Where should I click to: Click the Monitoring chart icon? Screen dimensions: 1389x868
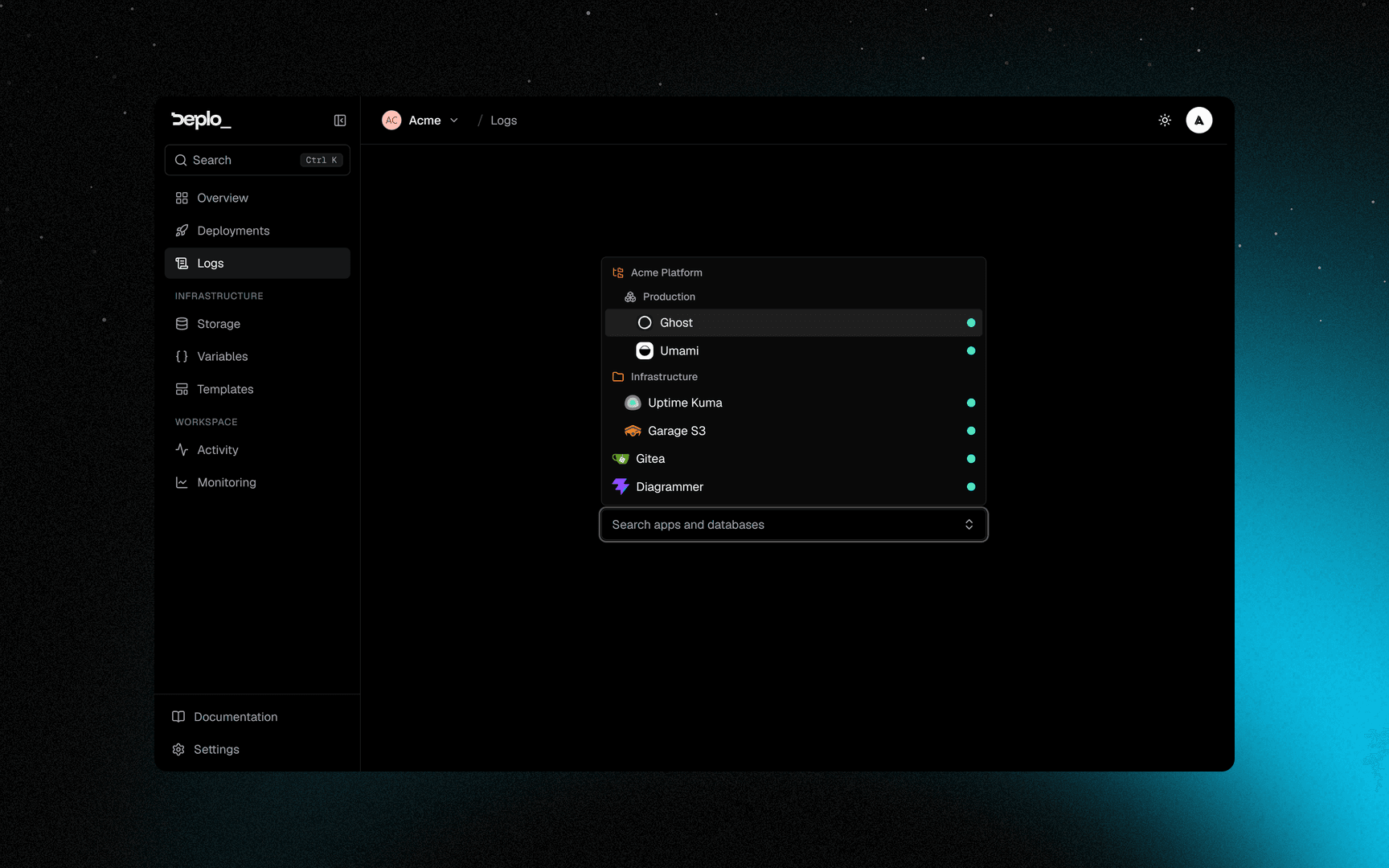[x=182, y=482]
